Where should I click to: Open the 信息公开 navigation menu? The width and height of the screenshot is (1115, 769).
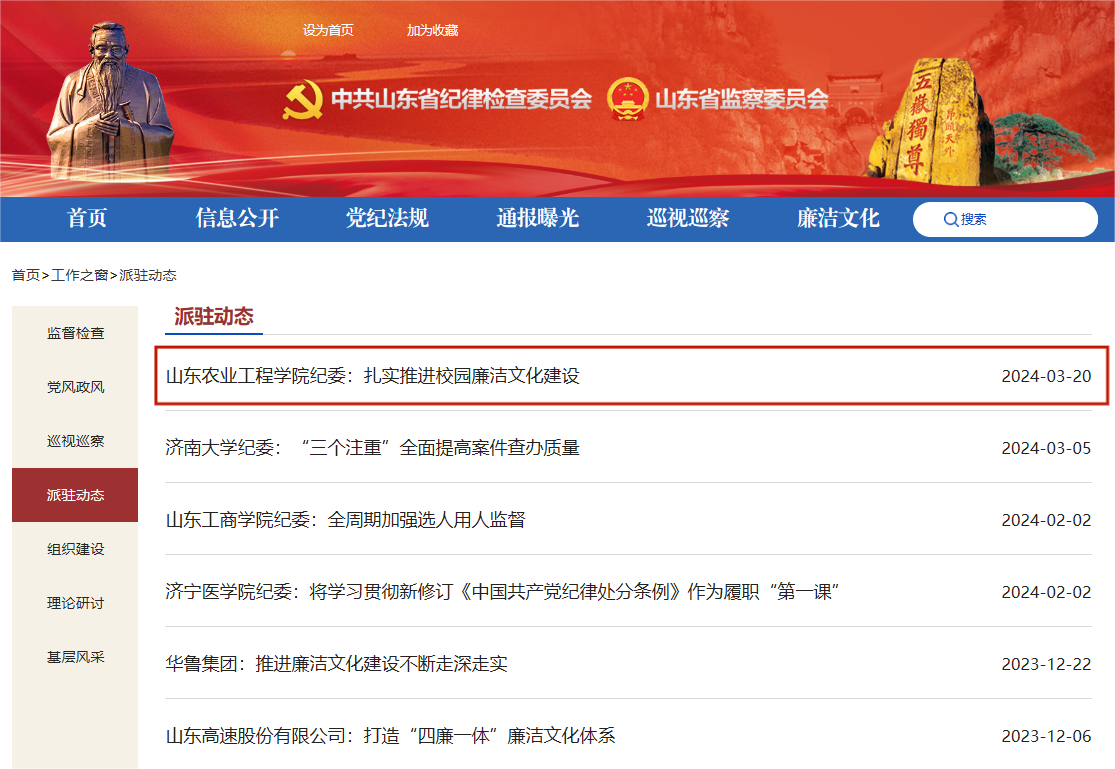coord(237,219)
